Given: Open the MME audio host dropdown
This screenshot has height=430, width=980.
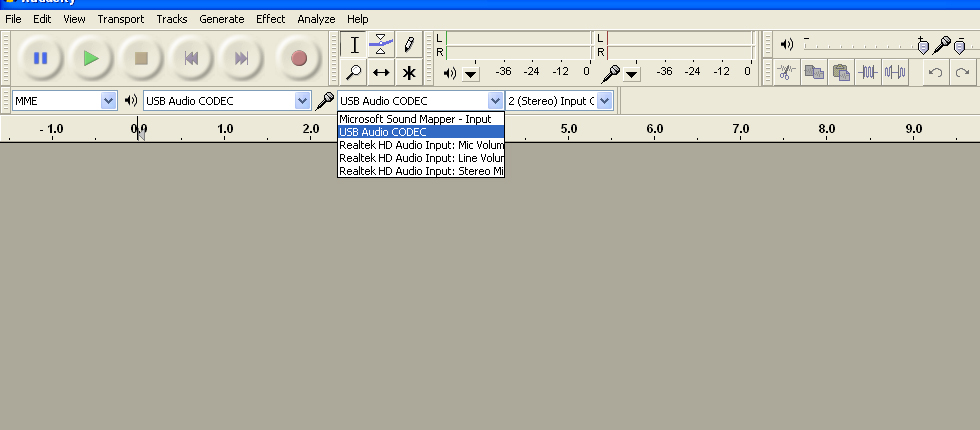Looking at the screenshot, I should (65, 101).
